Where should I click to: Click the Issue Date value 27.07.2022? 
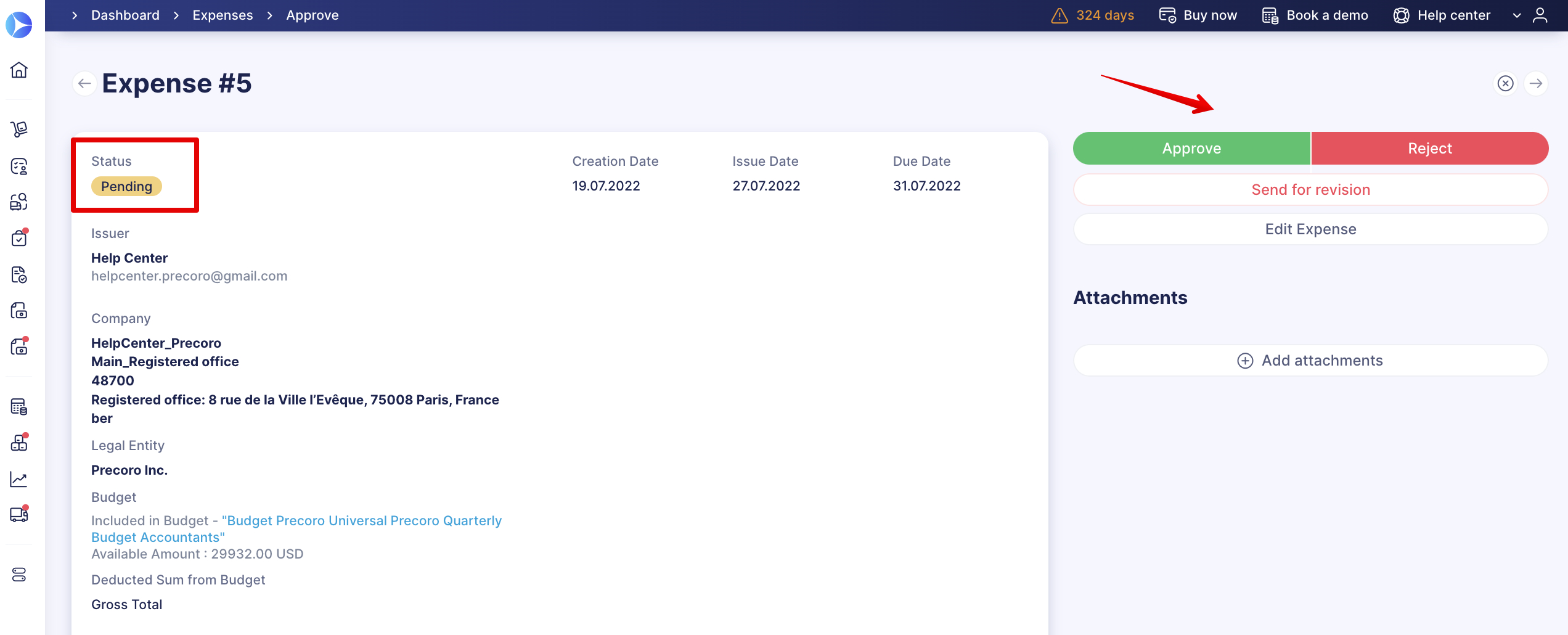766,186
